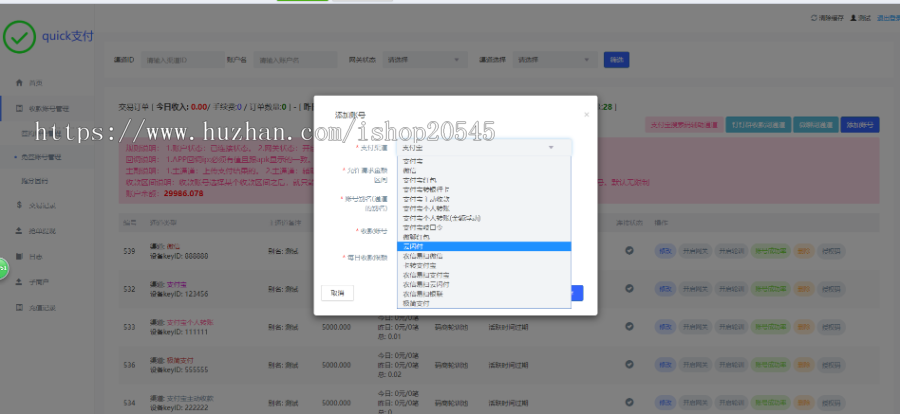Click 修改 button in row 539
Screen dimensions: 900x414
(665, 251)
